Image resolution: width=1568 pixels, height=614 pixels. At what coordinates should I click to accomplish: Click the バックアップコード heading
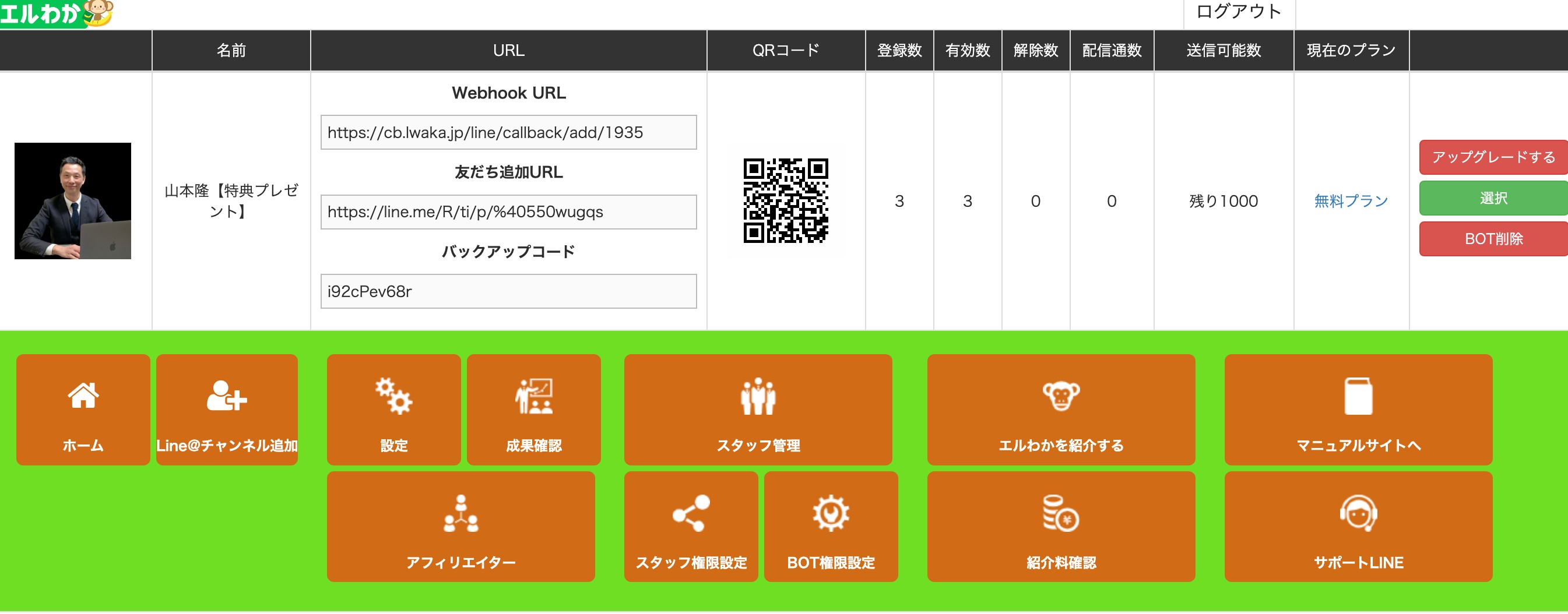tap(508, 251)
